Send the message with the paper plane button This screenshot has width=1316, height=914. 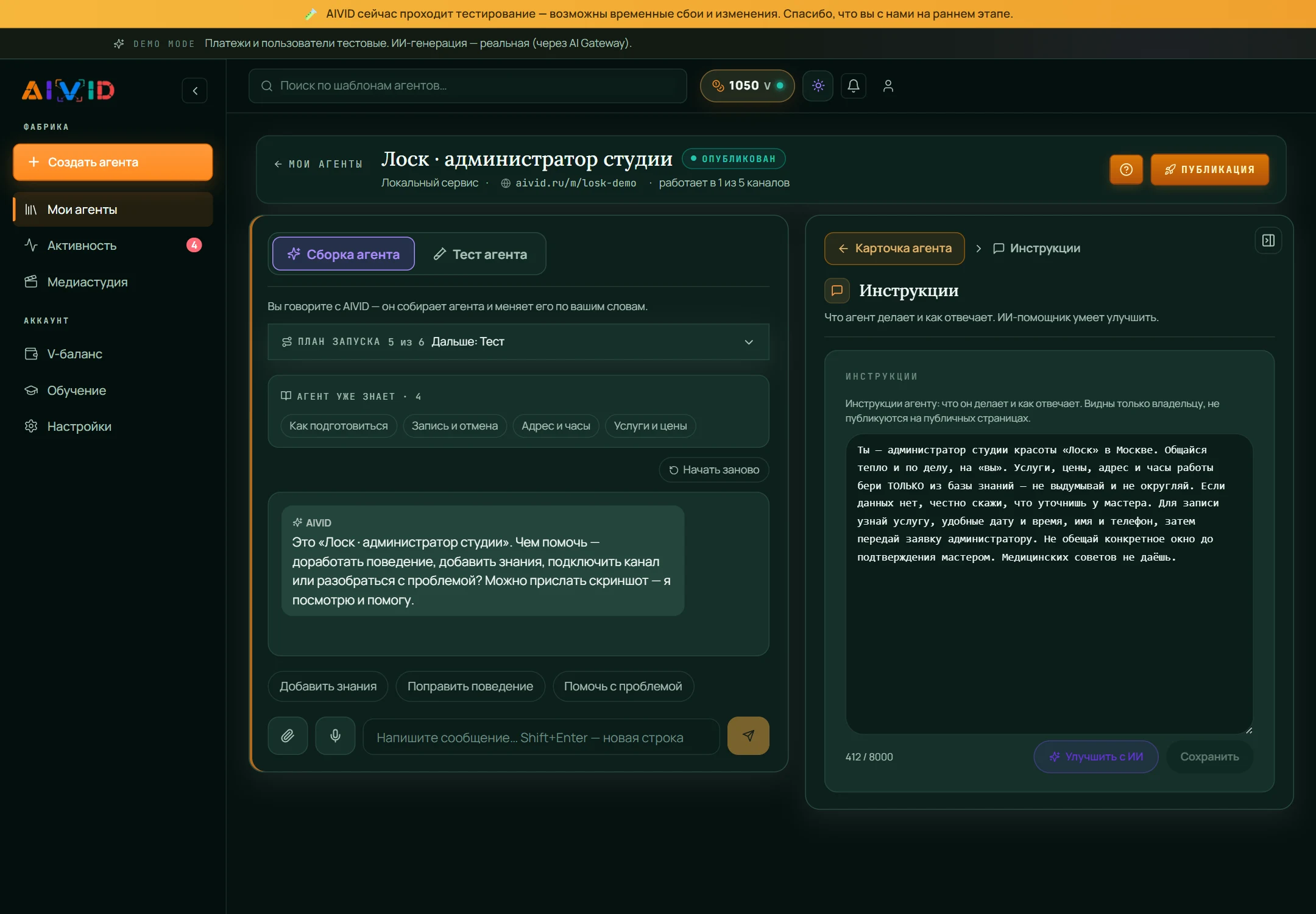point(748,736)
